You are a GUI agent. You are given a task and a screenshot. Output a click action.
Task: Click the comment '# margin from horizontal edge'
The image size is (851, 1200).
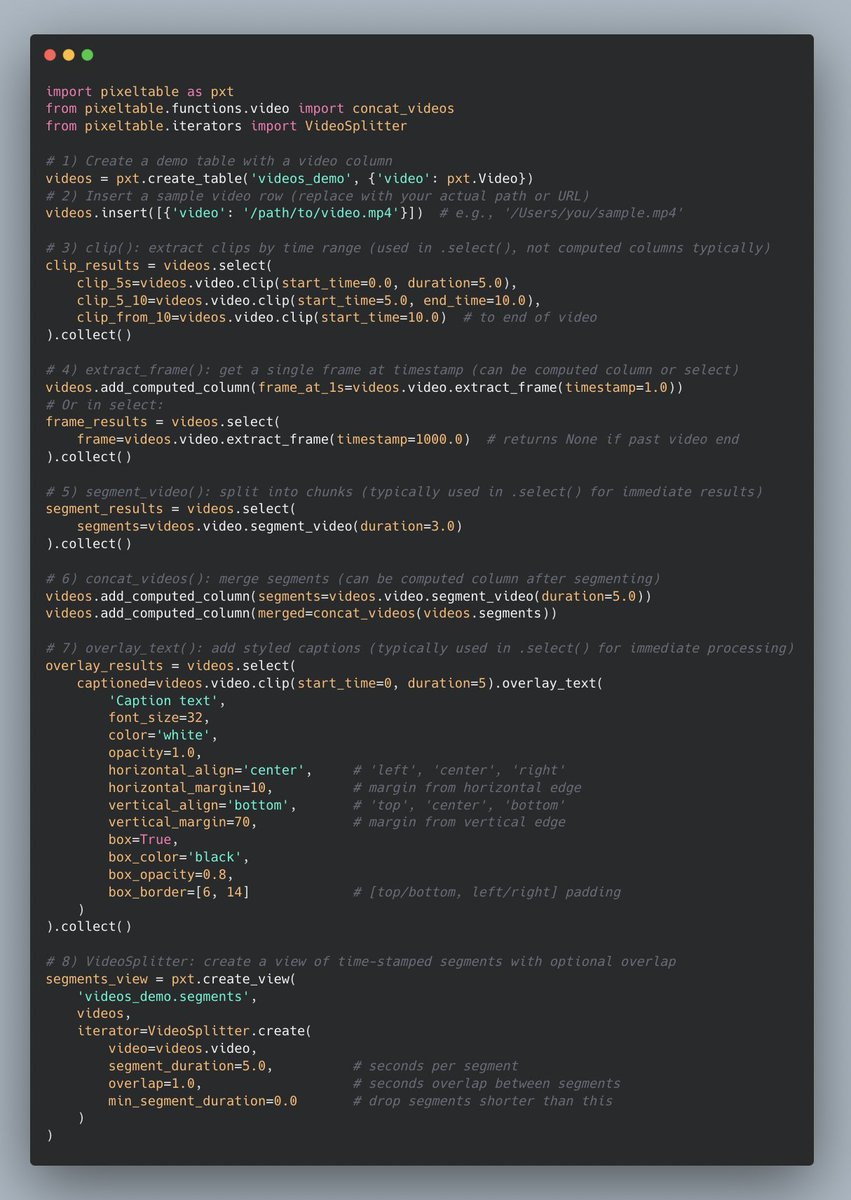click(467, 787)
